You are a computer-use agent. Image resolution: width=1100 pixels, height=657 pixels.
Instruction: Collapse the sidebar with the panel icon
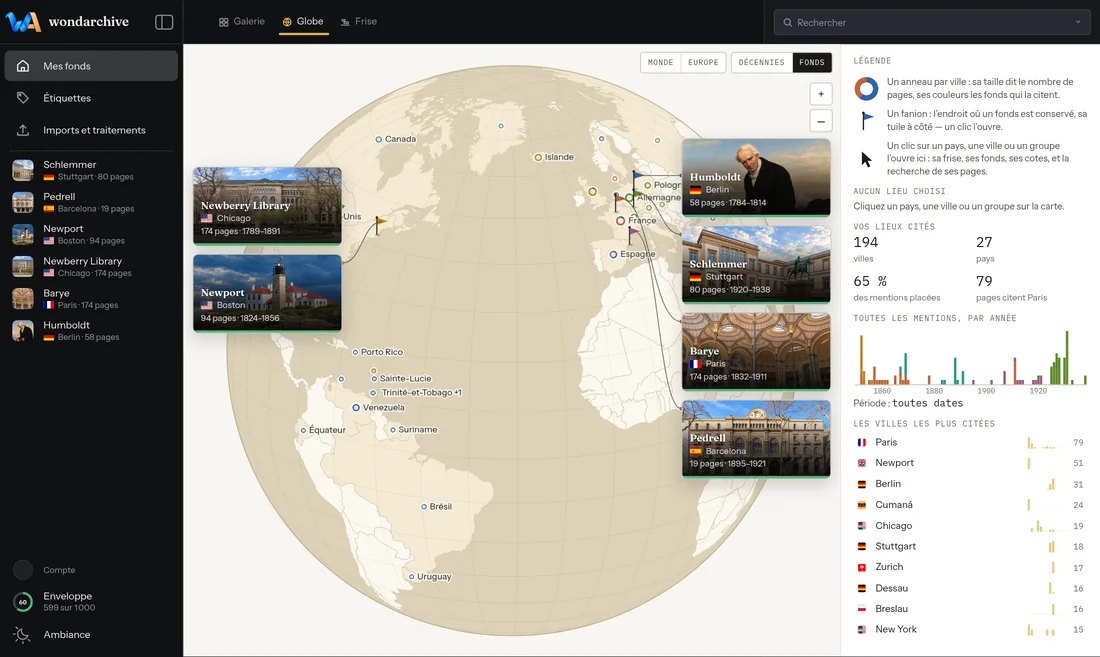point(164,22)
